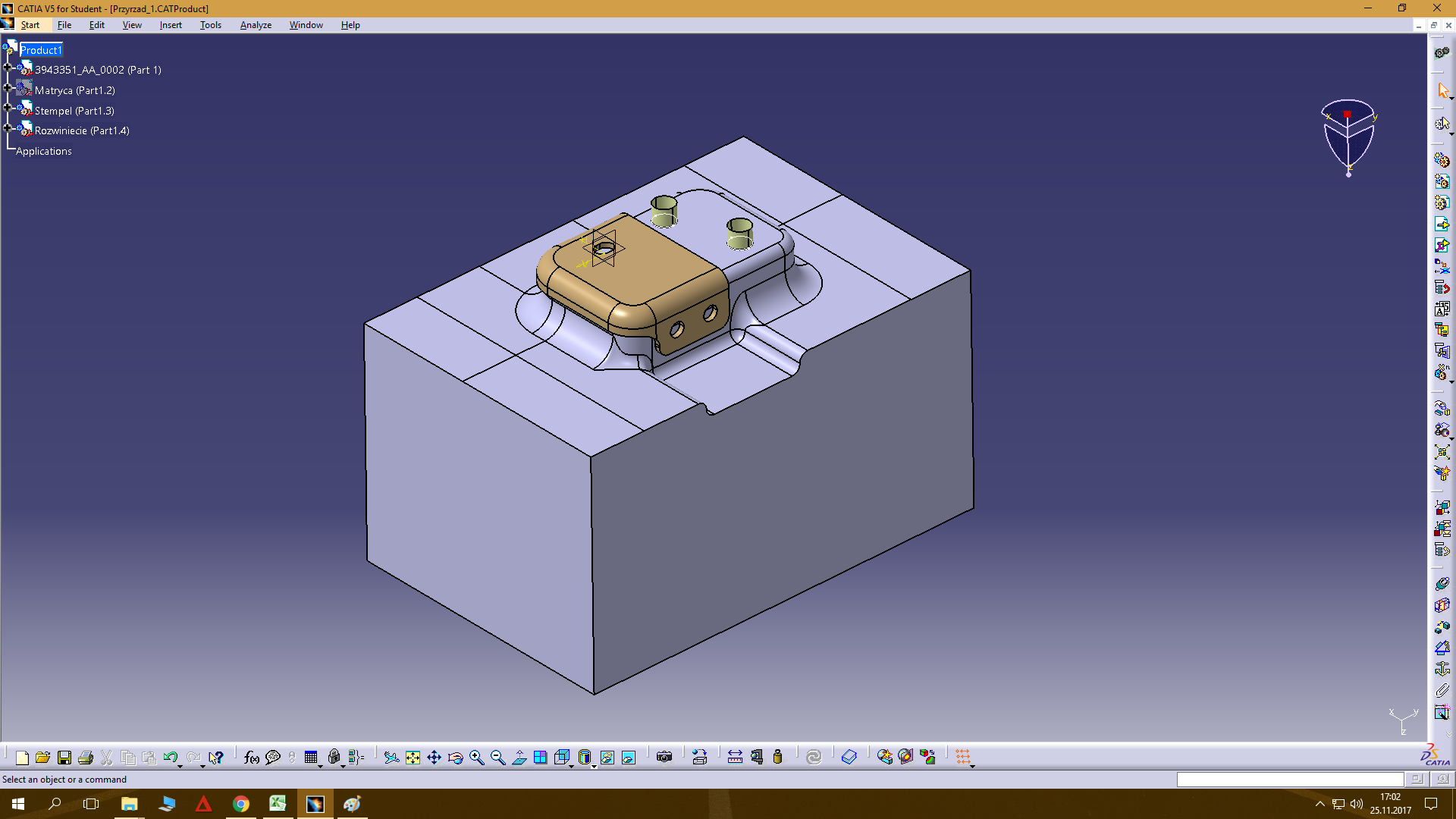Click the Zoom In magnifier icon
Screen dimensions: 1456x819
pyautogui.click(x=476, y=758)
